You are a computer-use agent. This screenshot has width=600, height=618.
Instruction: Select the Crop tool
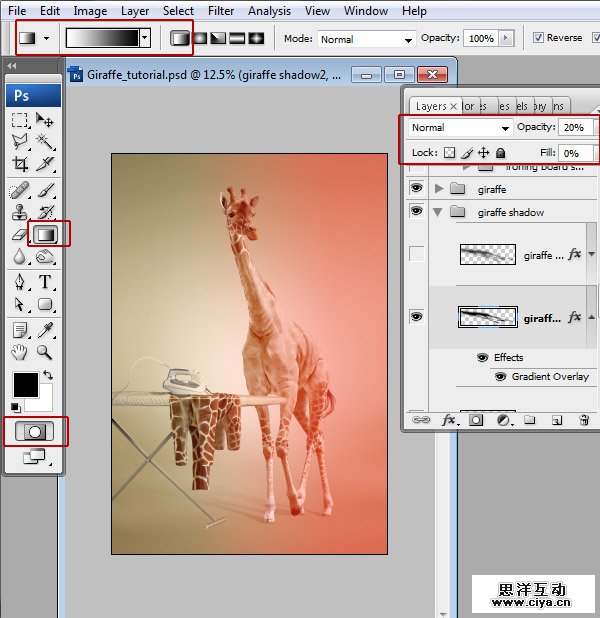coord(19,164)
